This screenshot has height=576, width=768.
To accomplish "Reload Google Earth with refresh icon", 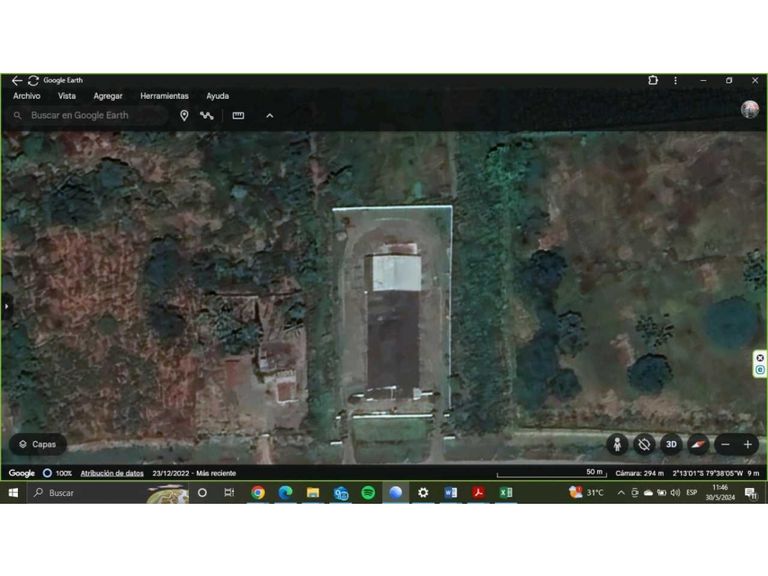I will point(33,80).
